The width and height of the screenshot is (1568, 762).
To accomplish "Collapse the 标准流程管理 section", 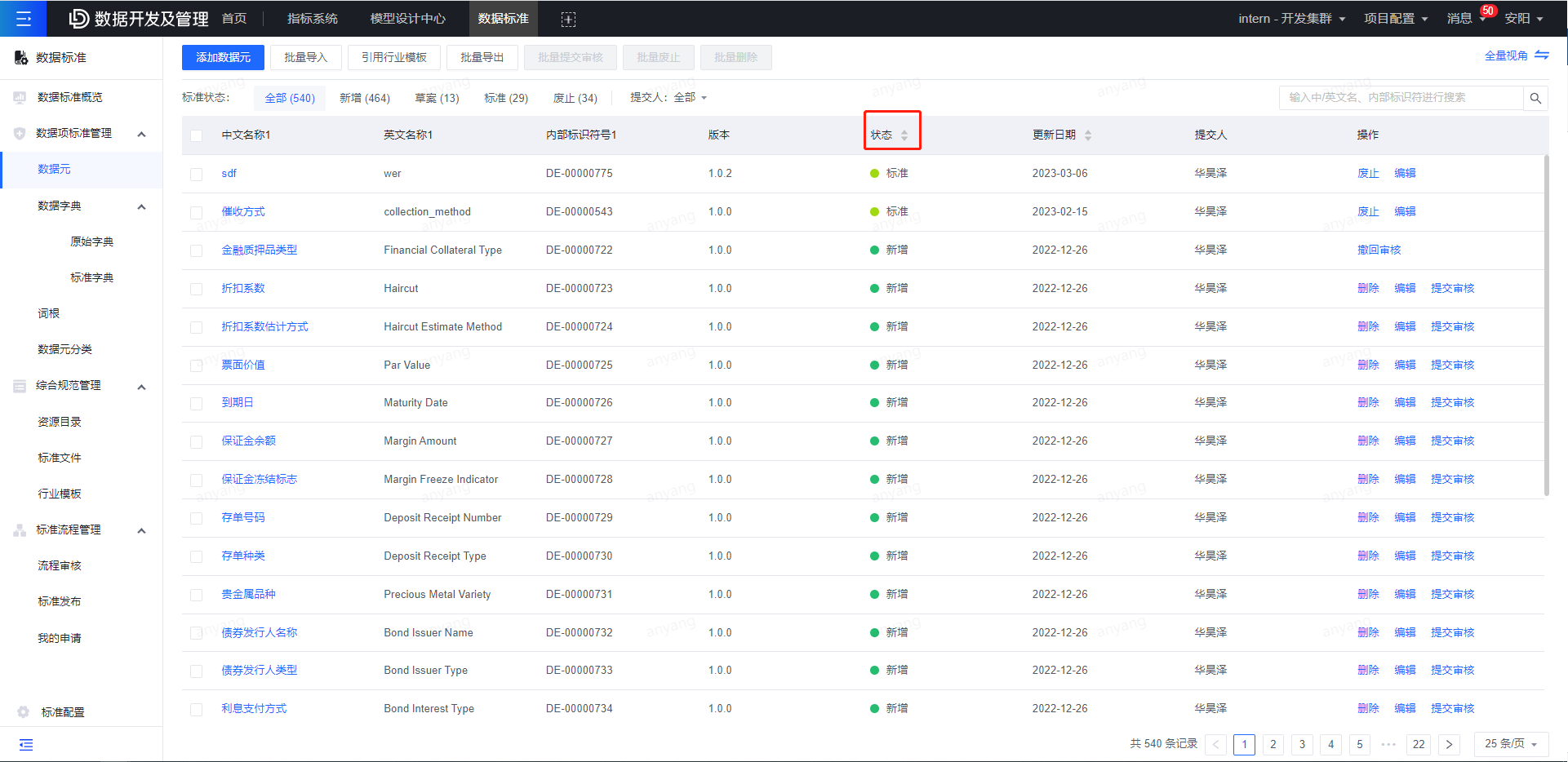I will point(141,530).
